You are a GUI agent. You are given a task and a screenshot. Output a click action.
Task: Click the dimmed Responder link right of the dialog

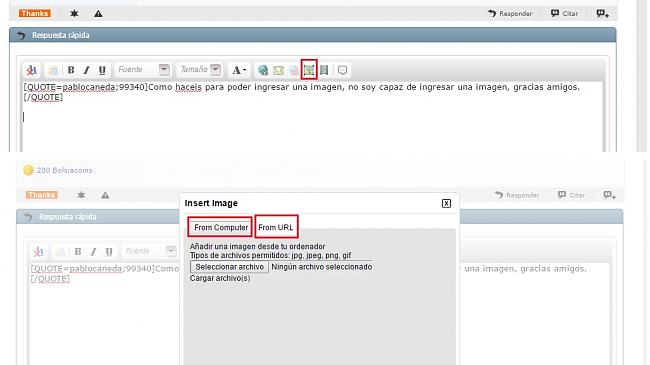[517, 195]
